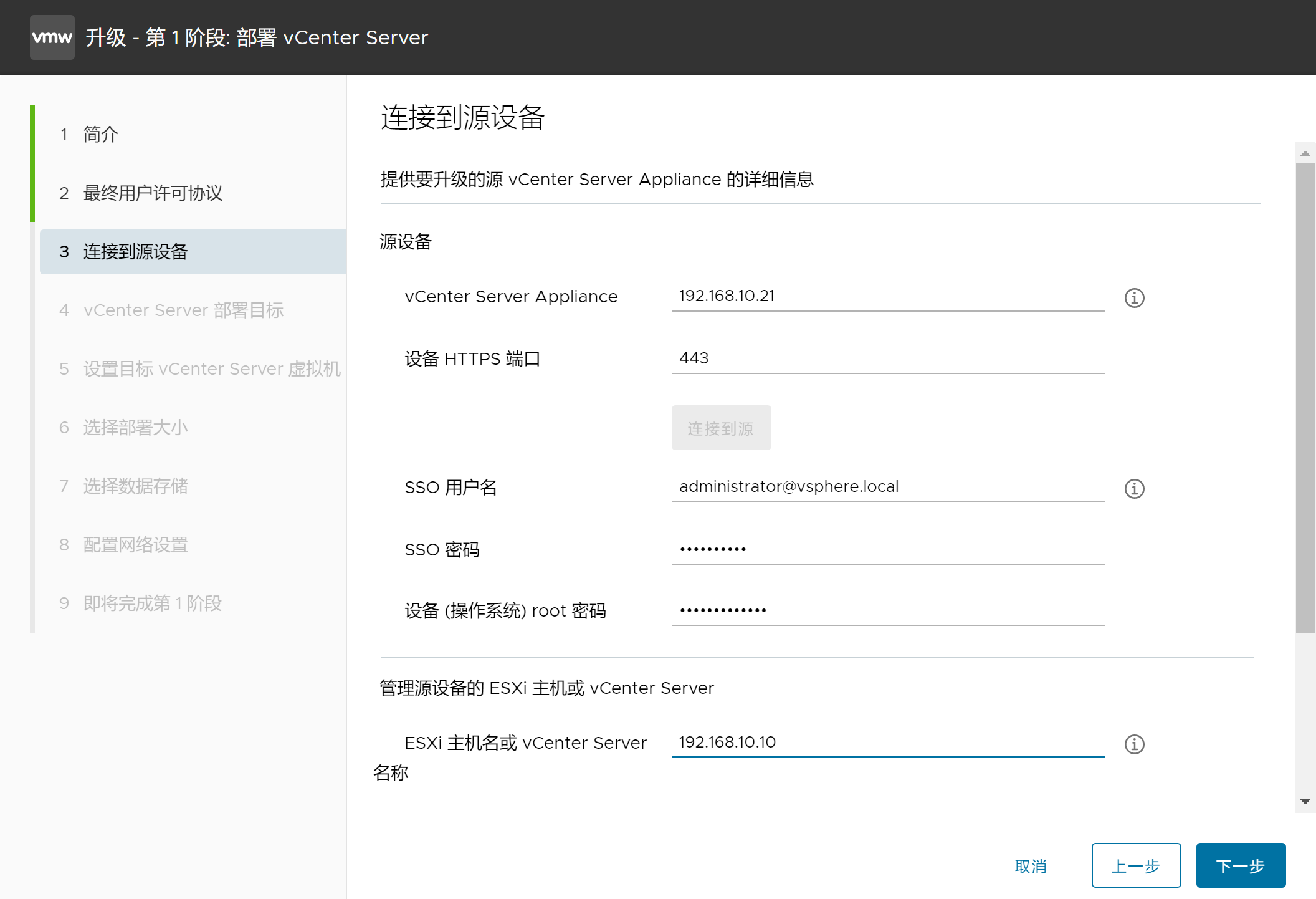Open info tooltip for ESXi 主机名 field
Image resolution: width=1316 pixels, height=899 pixels.
(x=1134, y=744)
